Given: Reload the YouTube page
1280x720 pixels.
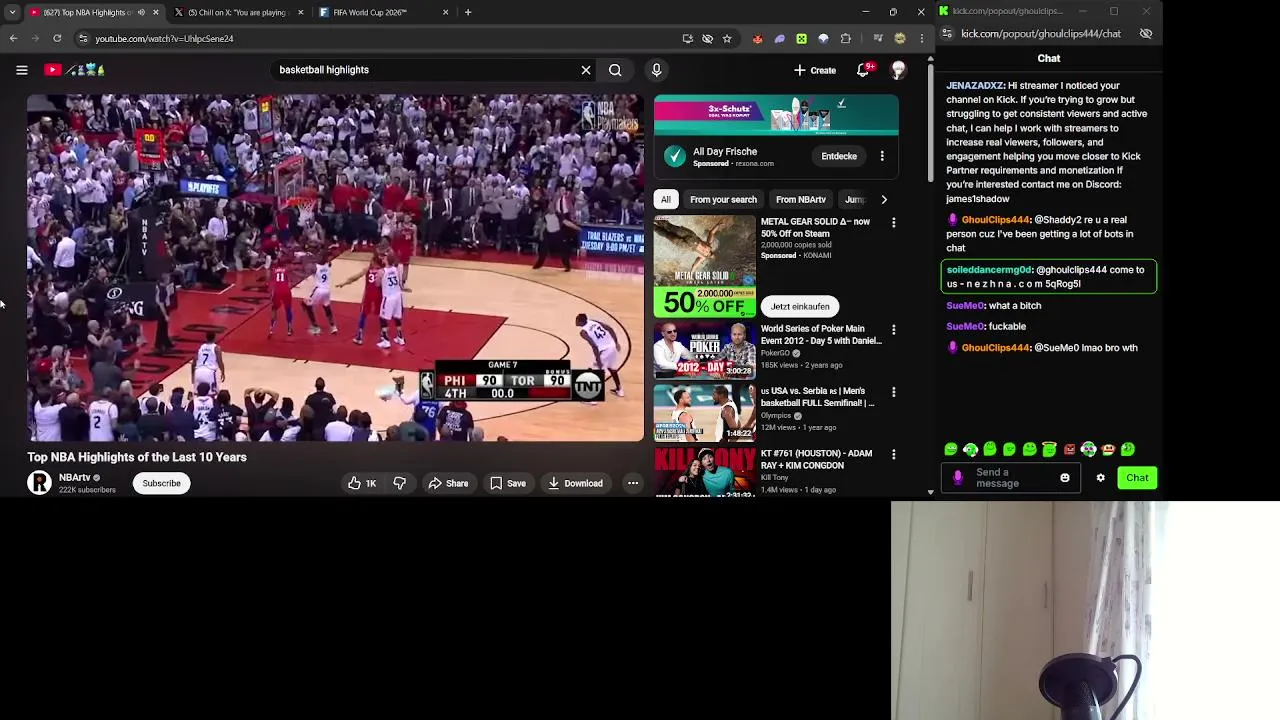Looking at the screenshot, I should point(57,38).
